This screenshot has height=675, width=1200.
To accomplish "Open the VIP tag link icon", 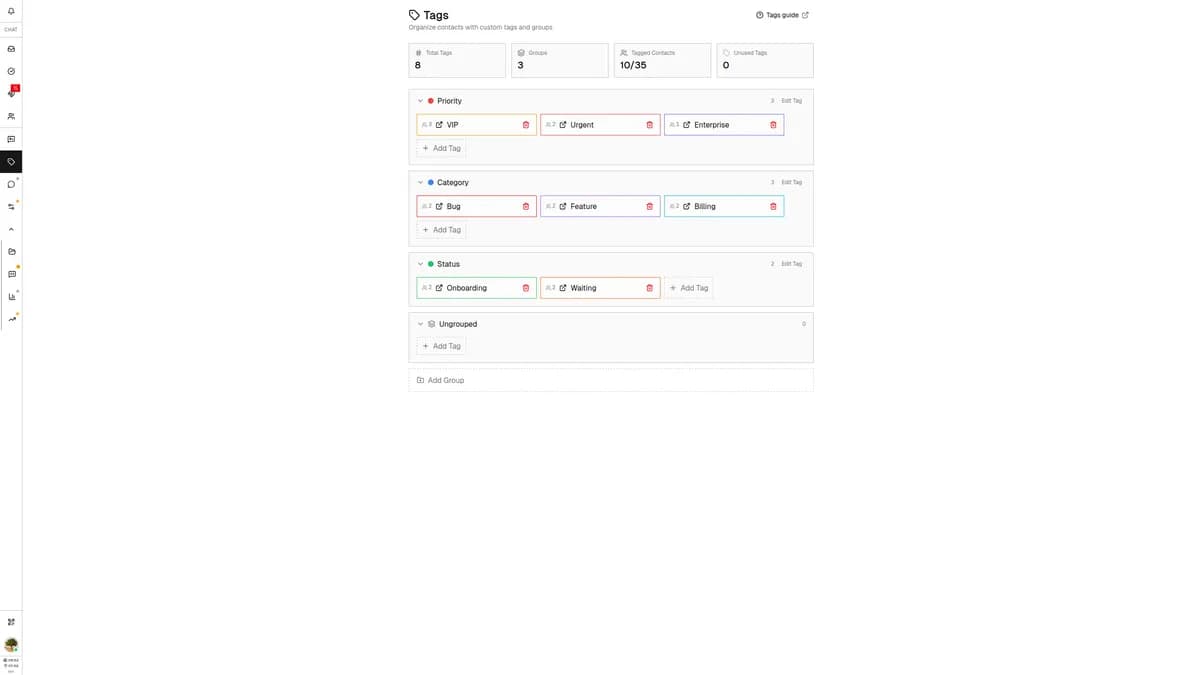I will coord(439,125).
